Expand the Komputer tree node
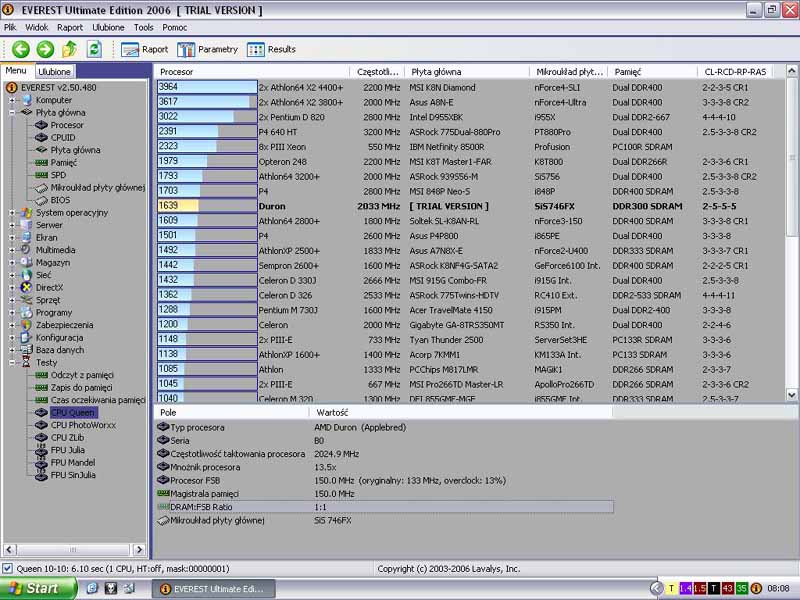 point(12,100)
